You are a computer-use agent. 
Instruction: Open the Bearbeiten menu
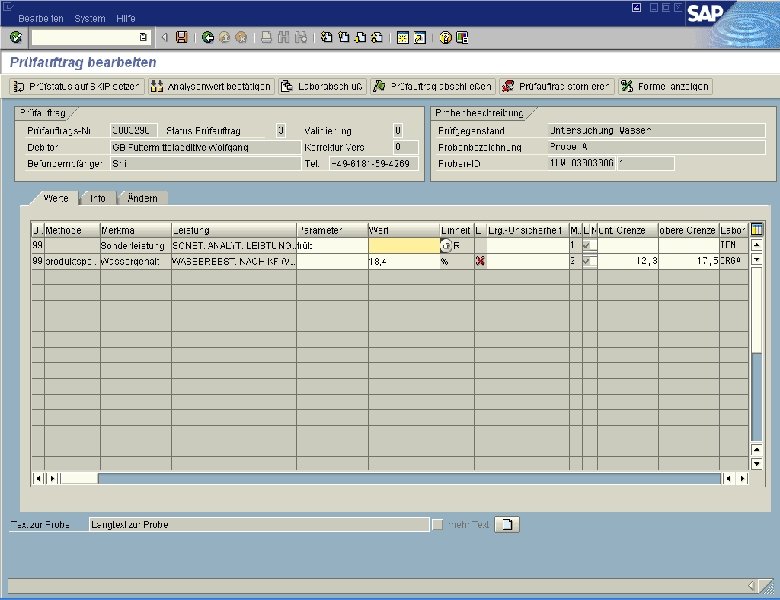point(41,18)
